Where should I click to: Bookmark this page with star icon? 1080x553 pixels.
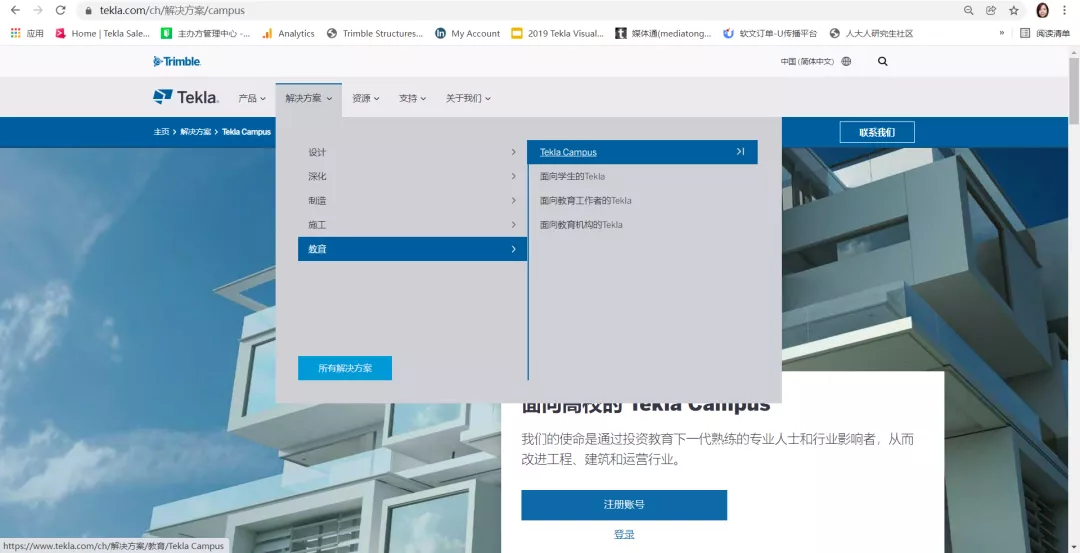pos(1014,10)
